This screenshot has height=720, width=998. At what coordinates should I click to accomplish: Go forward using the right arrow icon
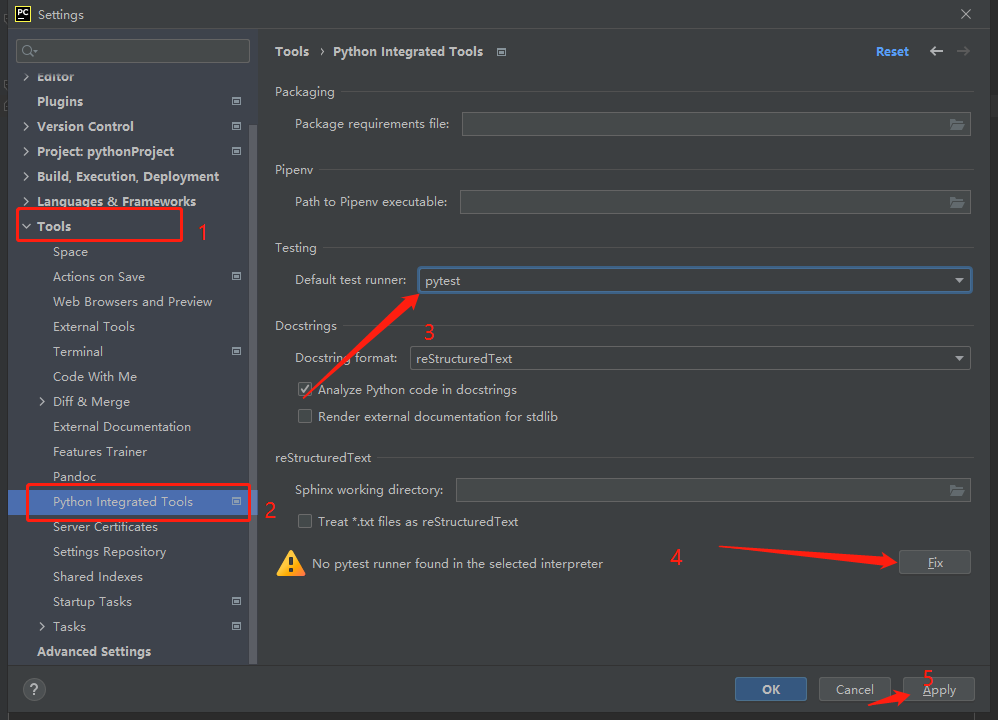click(x=963, y=51)
